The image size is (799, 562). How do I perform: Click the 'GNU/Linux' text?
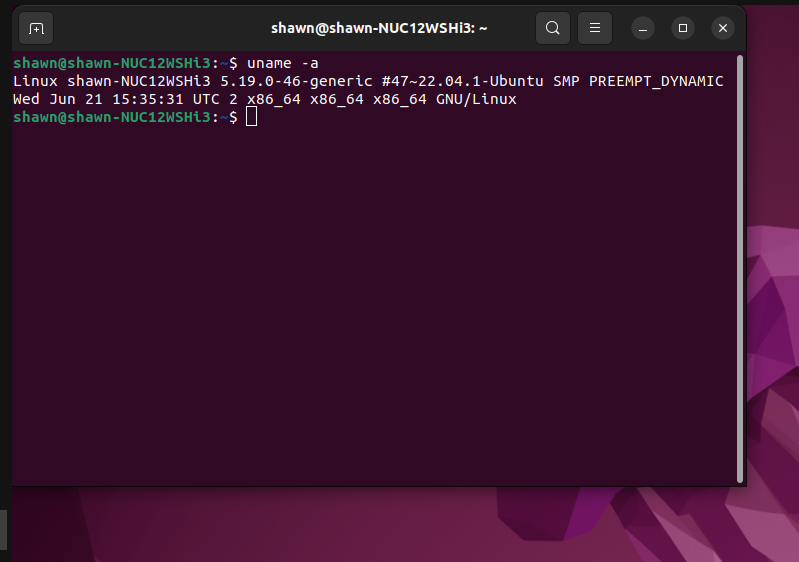pos(476,99)
